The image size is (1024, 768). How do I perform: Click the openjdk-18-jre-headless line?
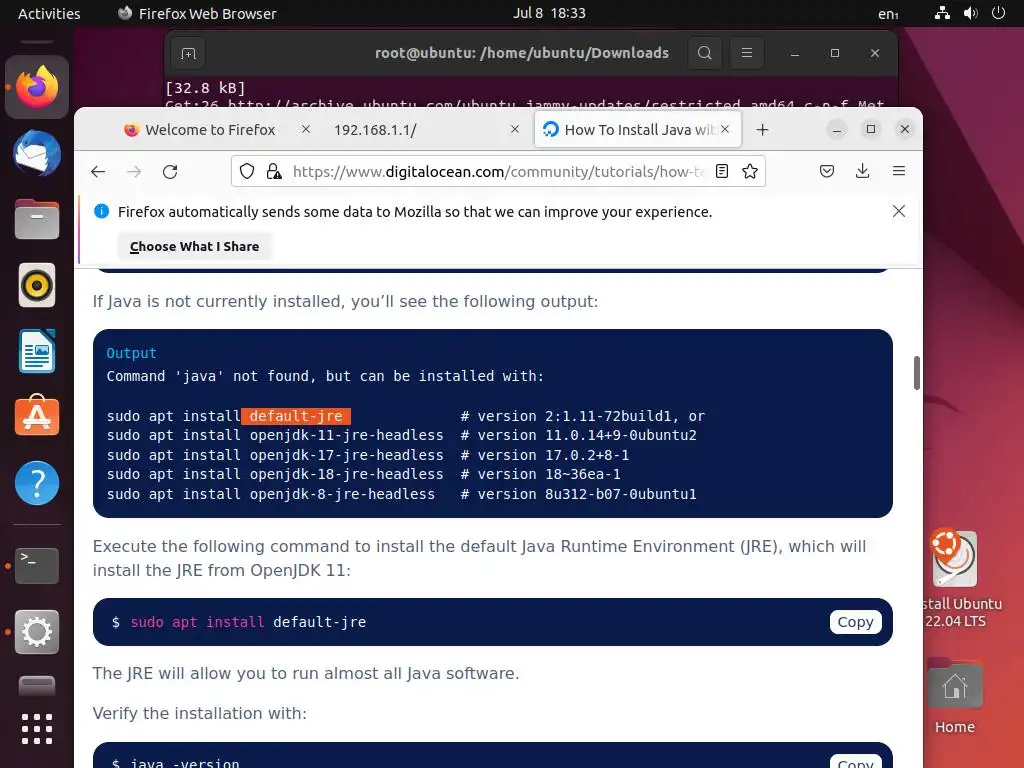364,474
